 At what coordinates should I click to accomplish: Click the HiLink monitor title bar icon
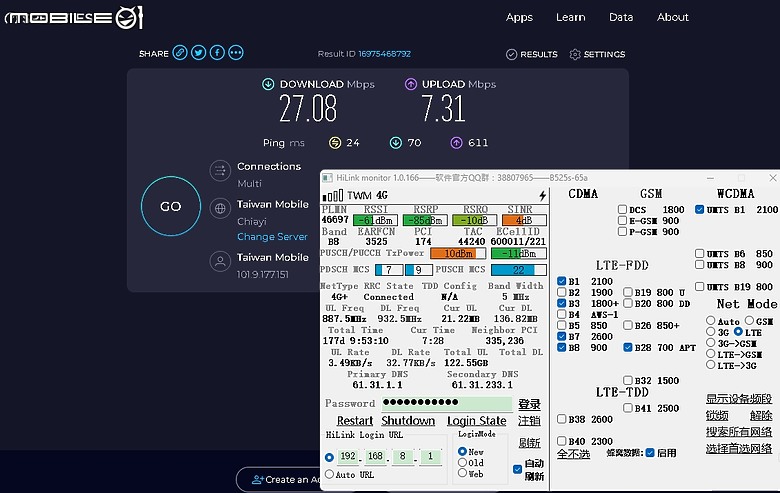click(327, 178)
